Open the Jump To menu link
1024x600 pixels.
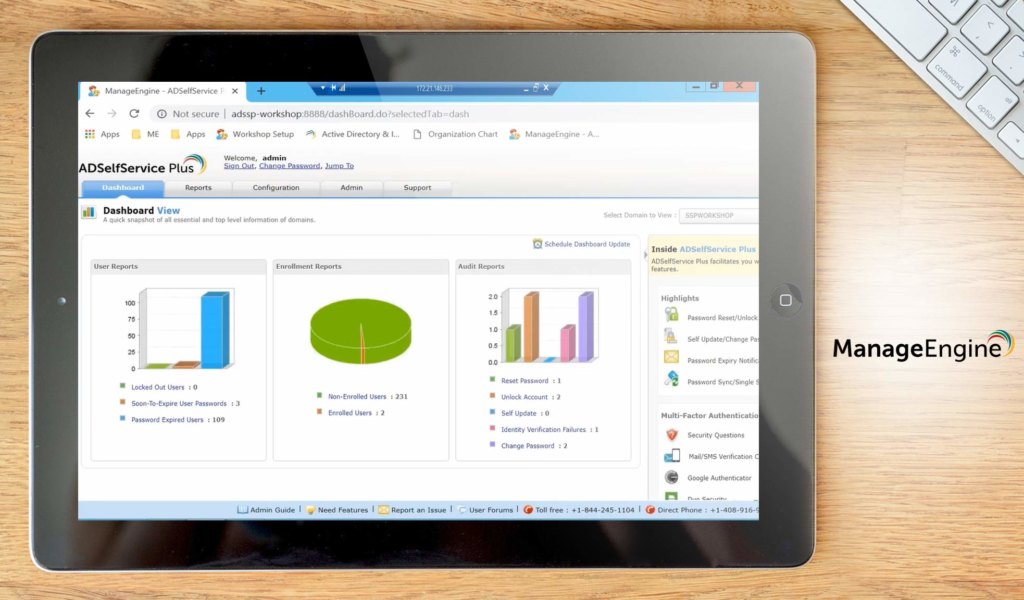pyautogui.click(x=339, y=166)
